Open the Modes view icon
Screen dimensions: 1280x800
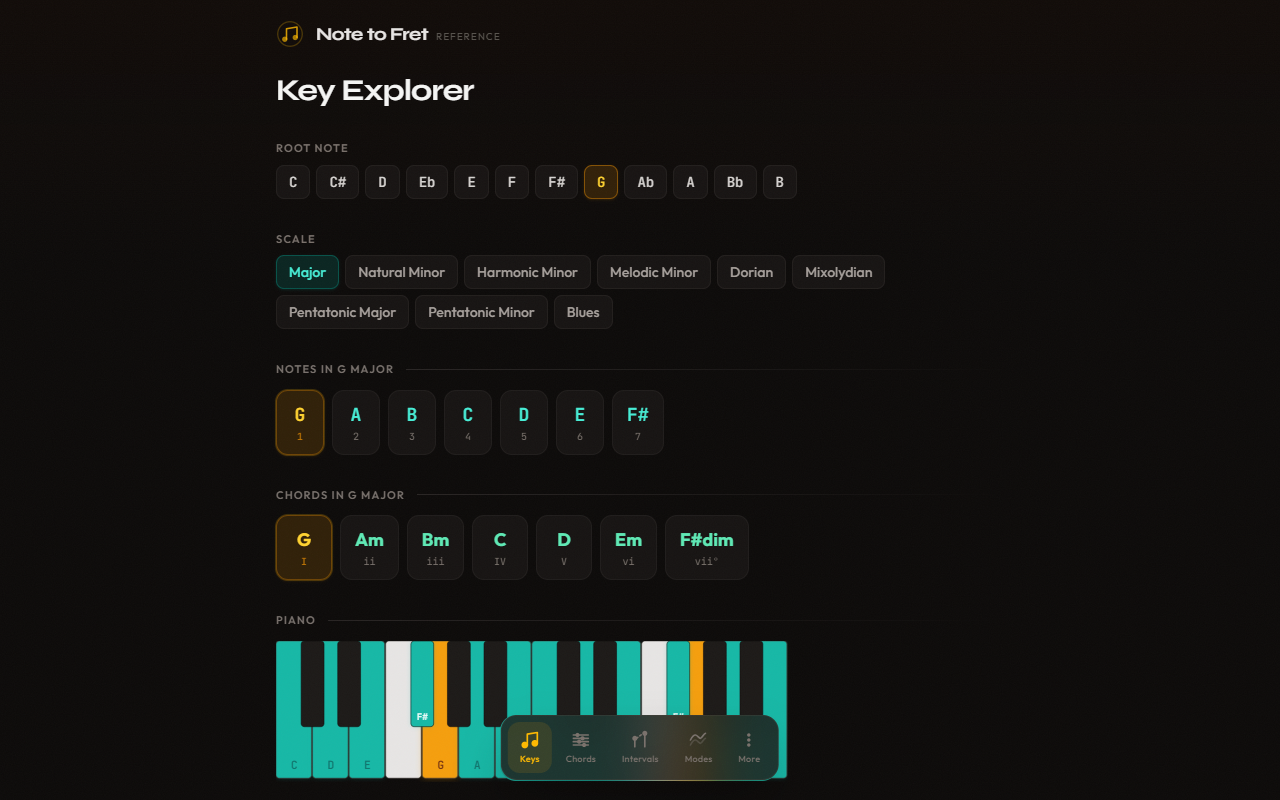697,746
